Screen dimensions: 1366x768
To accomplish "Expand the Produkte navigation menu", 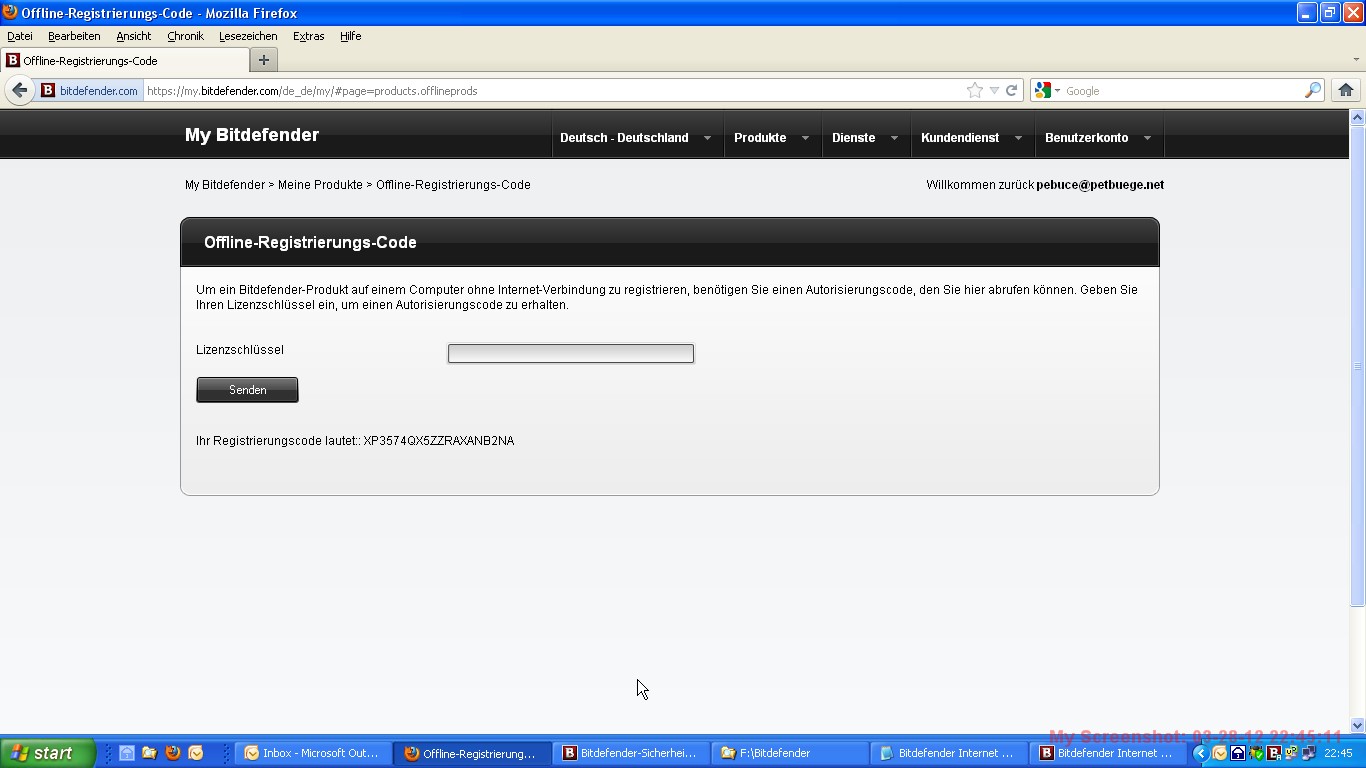I will (x=772, y=137).
